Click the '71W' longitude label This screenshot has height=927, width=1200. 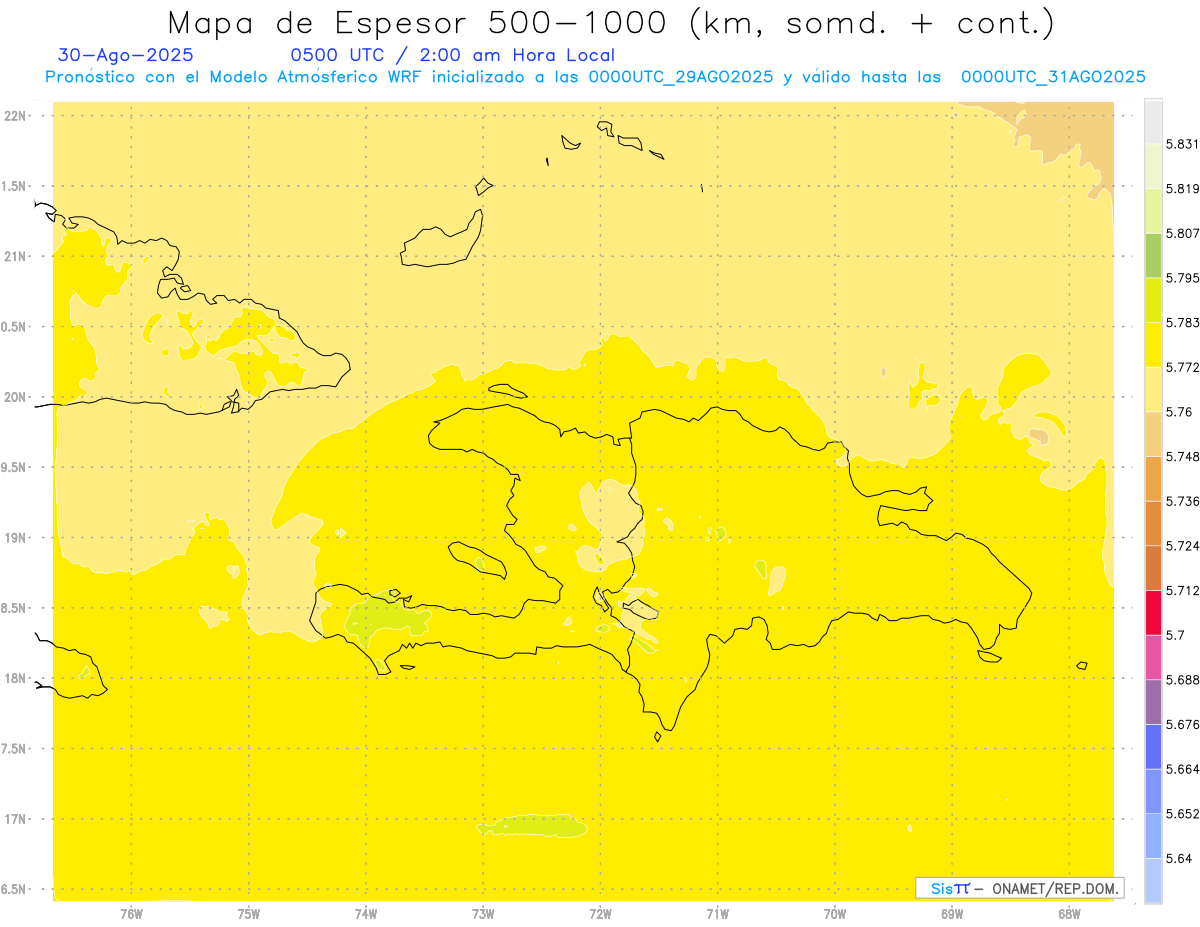[717, 914]
